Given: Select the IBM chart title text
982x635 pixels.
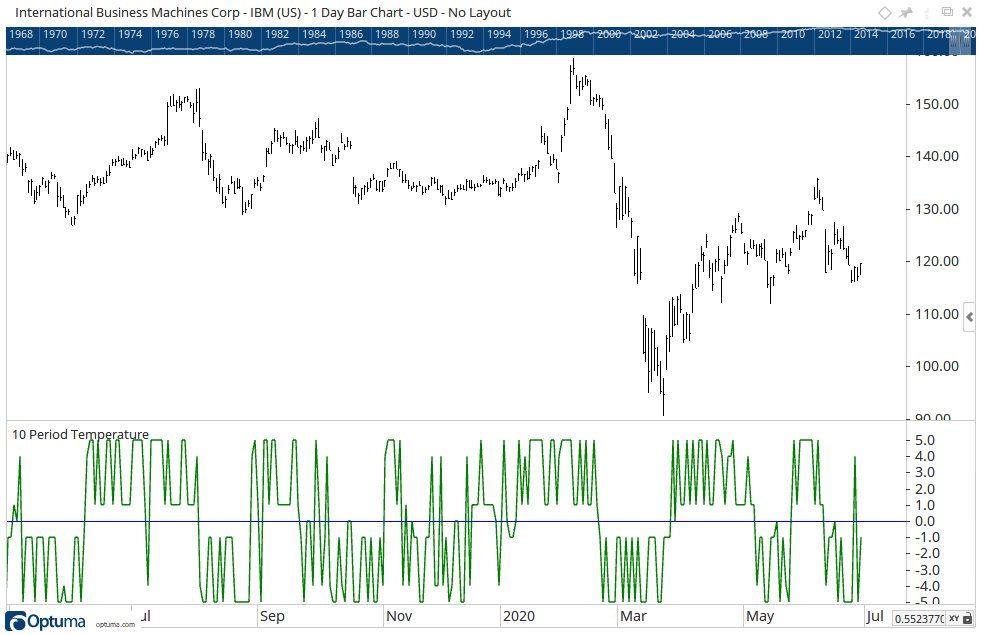Looking at the screenshot, I should click(x=262, y=13).
